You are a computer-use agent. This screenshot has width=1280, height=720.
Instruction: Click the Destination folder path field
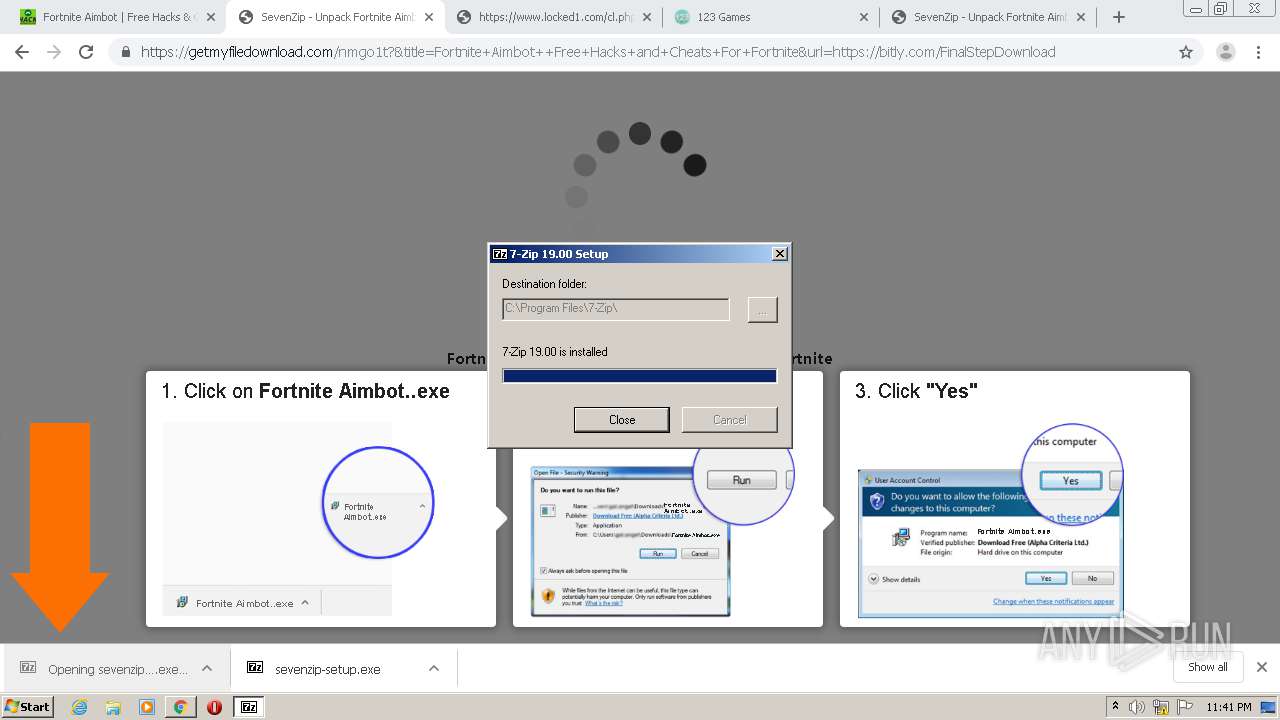pos(616,309)
